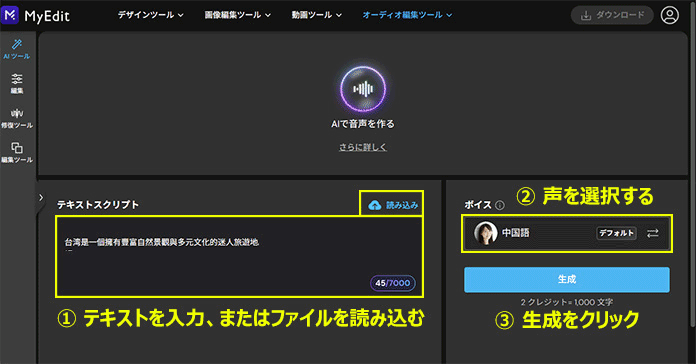Click the テキストスクリプト heading

pos(98,205)
